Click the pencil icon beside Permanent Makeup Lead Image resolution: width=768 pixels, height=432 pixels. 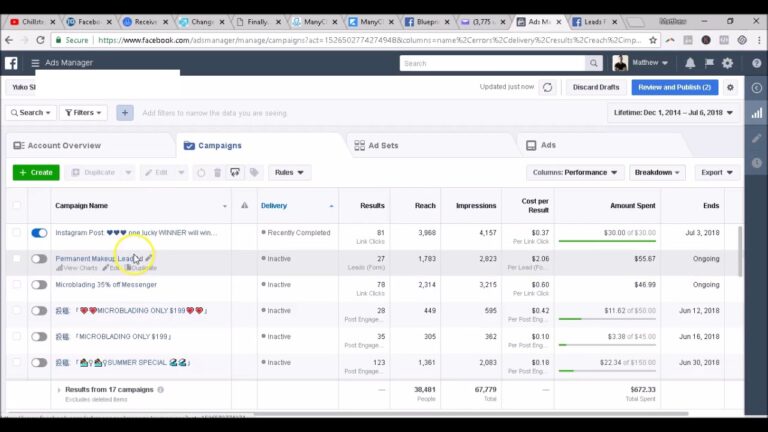point(148,258)
